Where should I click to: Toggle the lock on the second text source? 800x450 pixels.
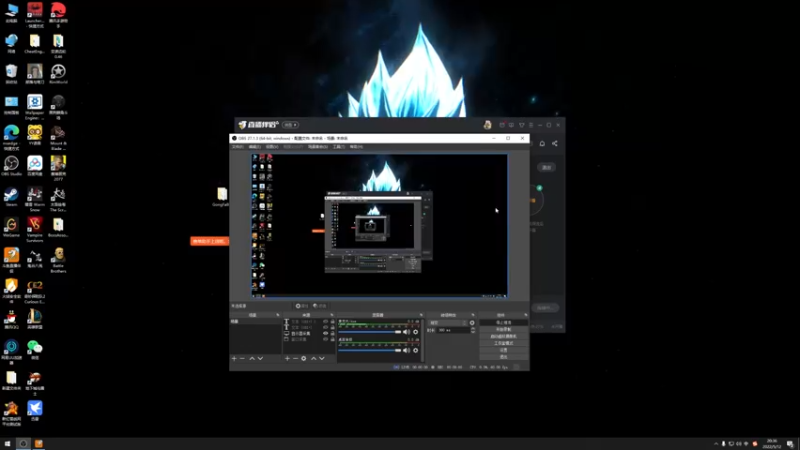click(x=333, y=327)
